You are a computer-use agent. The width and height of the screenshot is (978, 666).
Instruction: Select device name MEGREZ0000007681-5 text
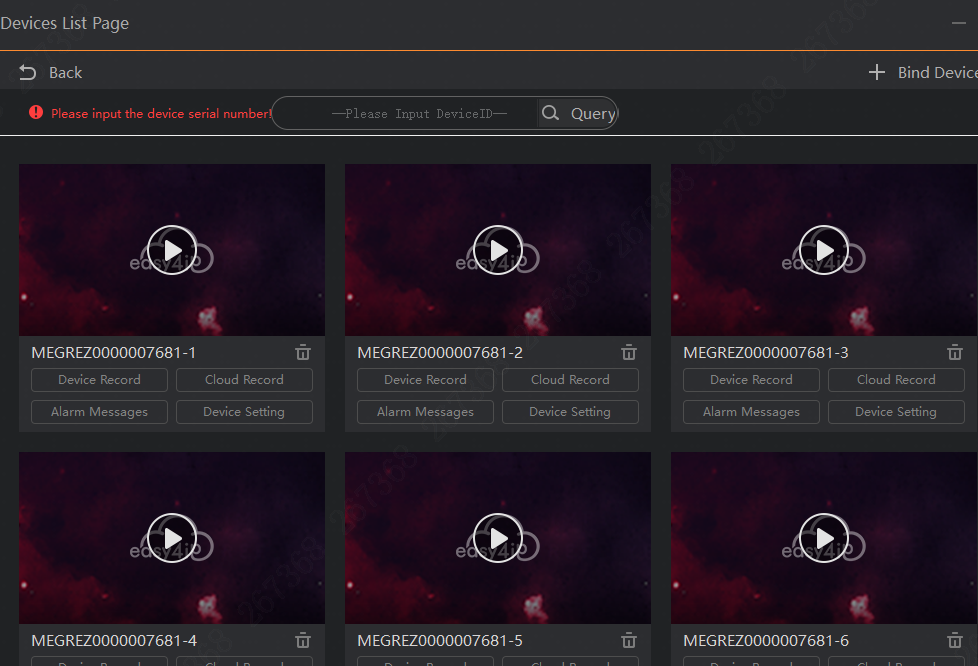440,641
